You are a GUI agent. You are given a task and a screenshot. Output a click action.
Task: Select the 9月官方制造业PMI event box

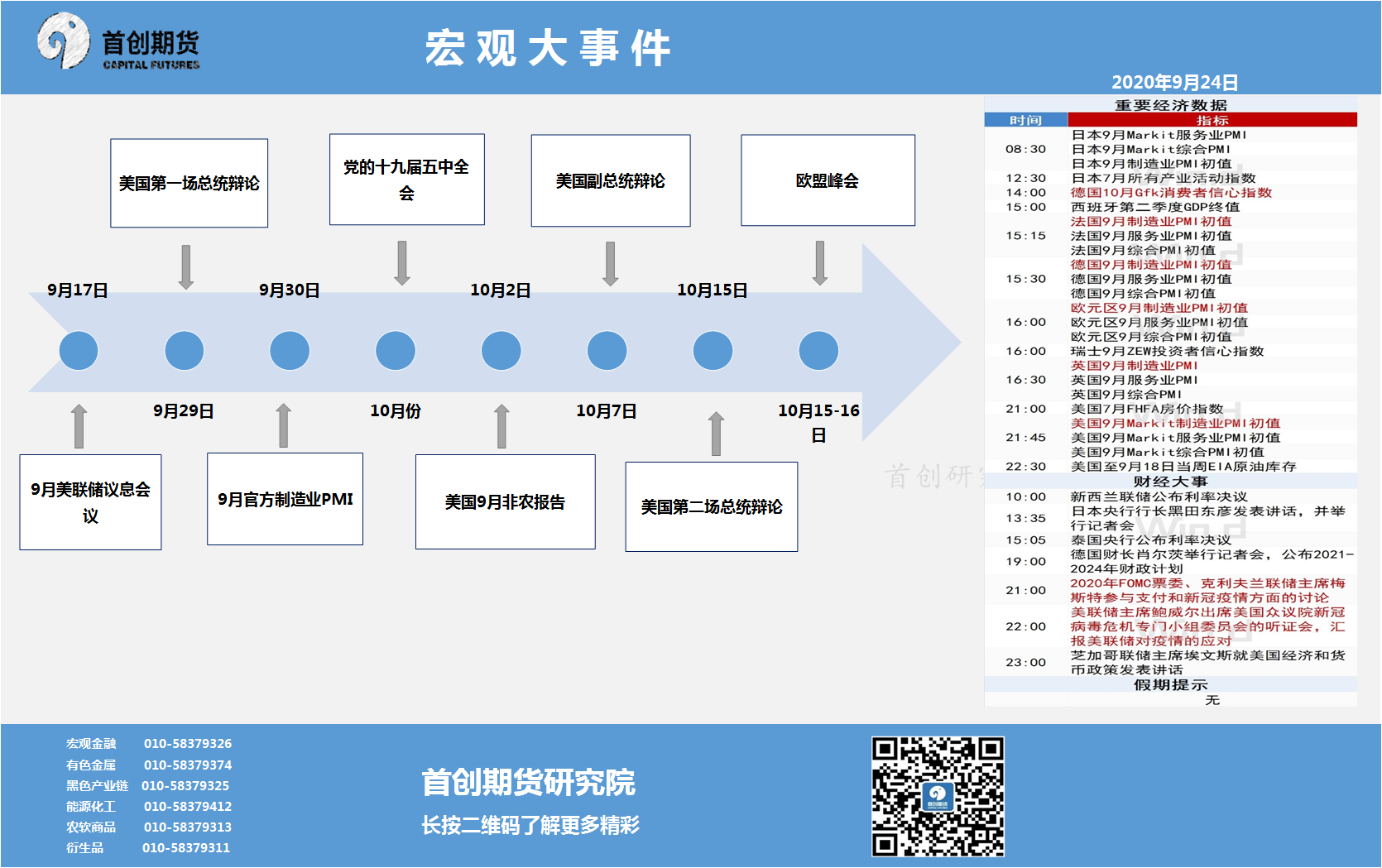[286, 499]
